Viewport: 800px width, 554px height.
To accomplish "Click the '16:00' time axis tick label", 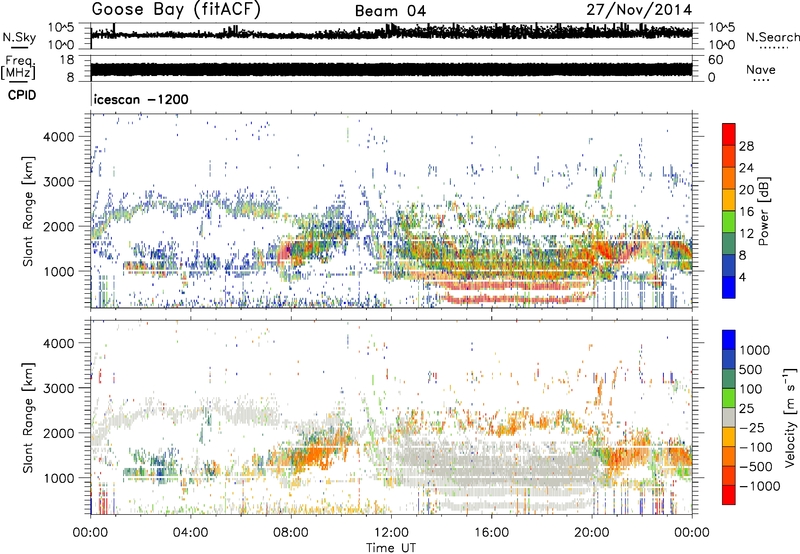I will [x=492, y=533].
